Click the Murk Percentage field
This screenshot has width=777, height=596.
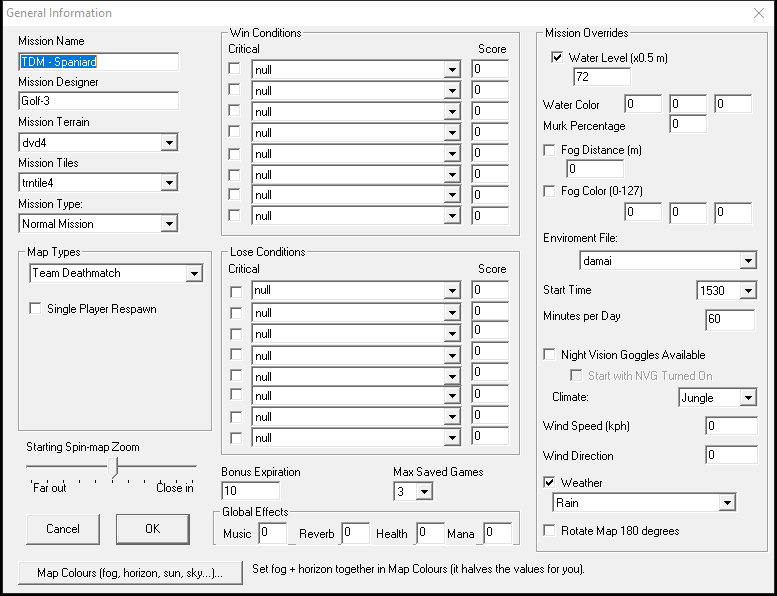(x=688, y=124)
